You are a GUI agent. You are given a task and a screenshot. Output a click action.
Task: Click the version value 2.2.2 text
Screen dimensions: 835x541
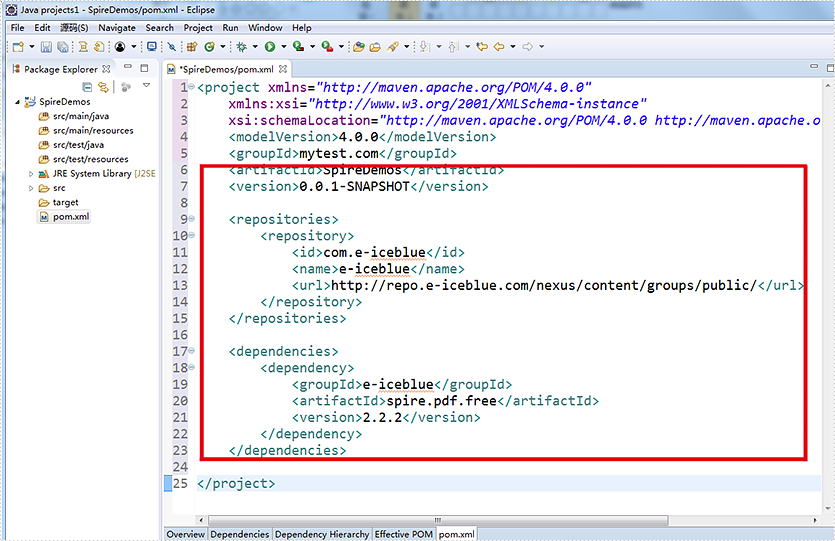tap(382, 417)
